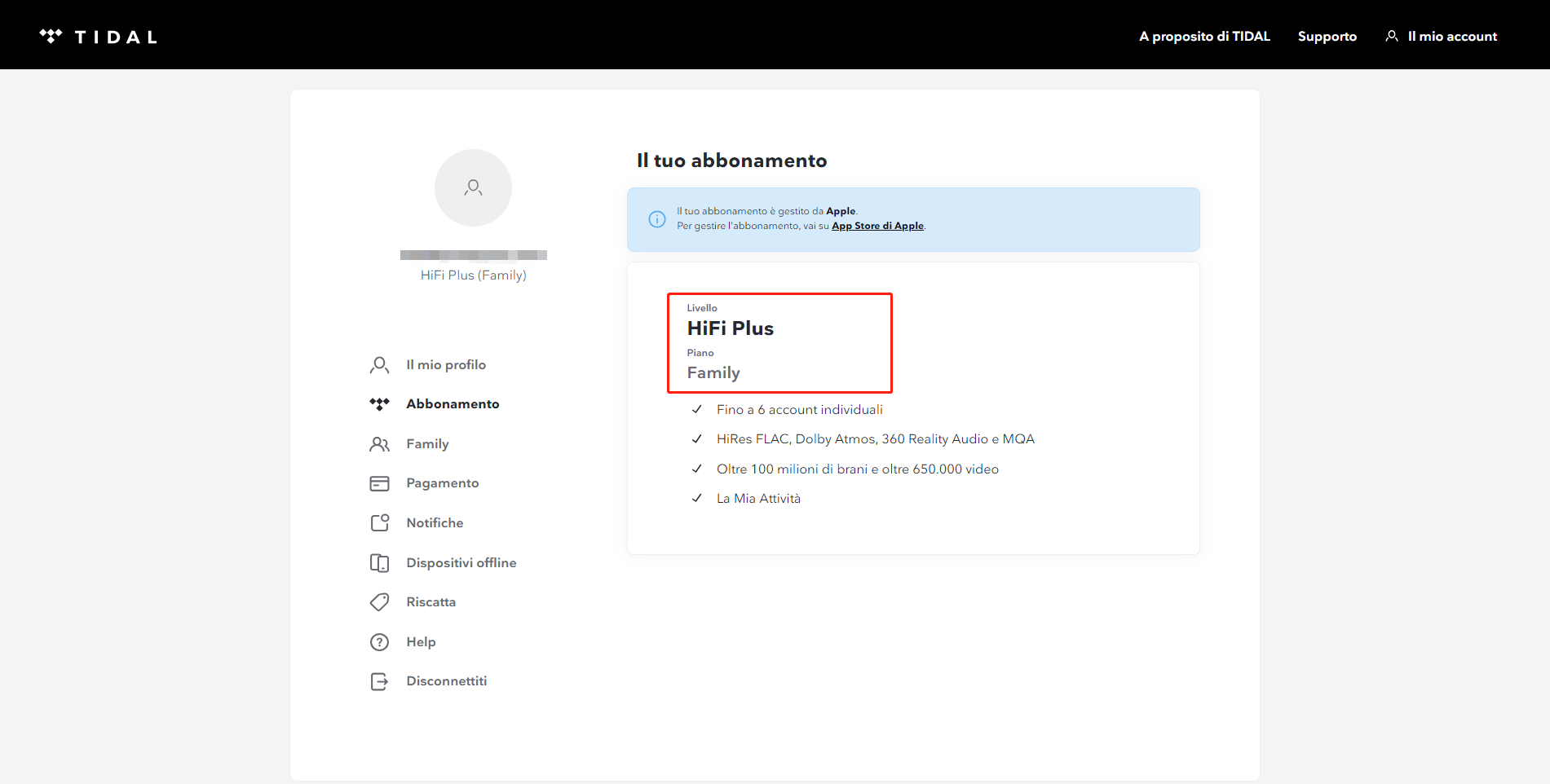Viewport: 1550px width, 784px height.
Task: Click the Pagamento card icon
Action: (379, 483)
